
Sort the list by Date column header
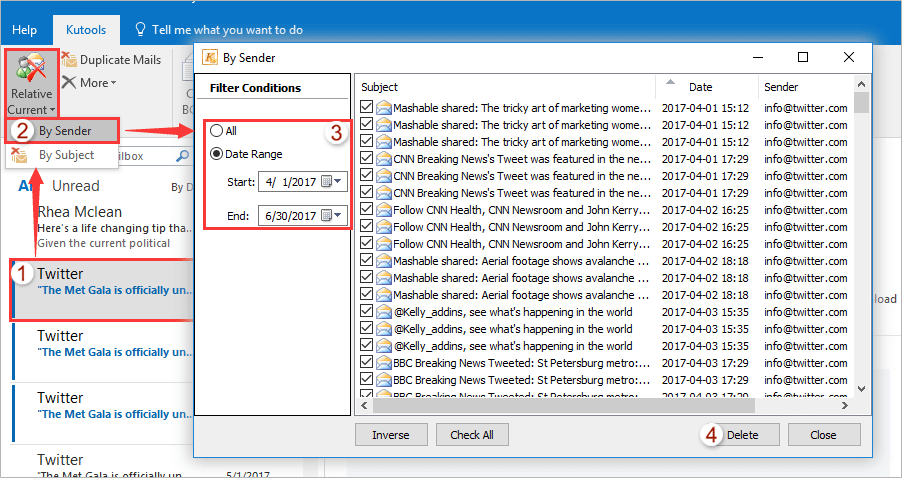click(x=700, y=87)
